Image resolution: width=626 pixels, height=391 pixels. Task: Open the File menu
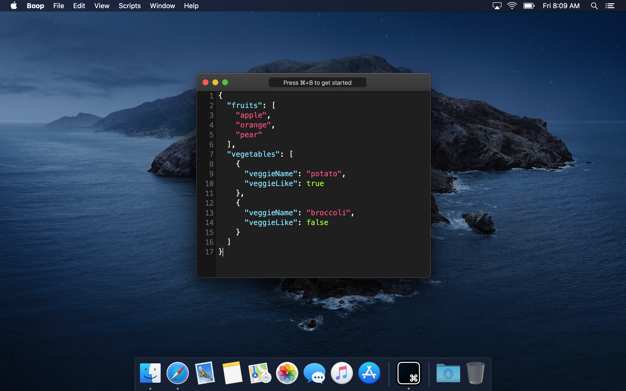coord(58,6)
